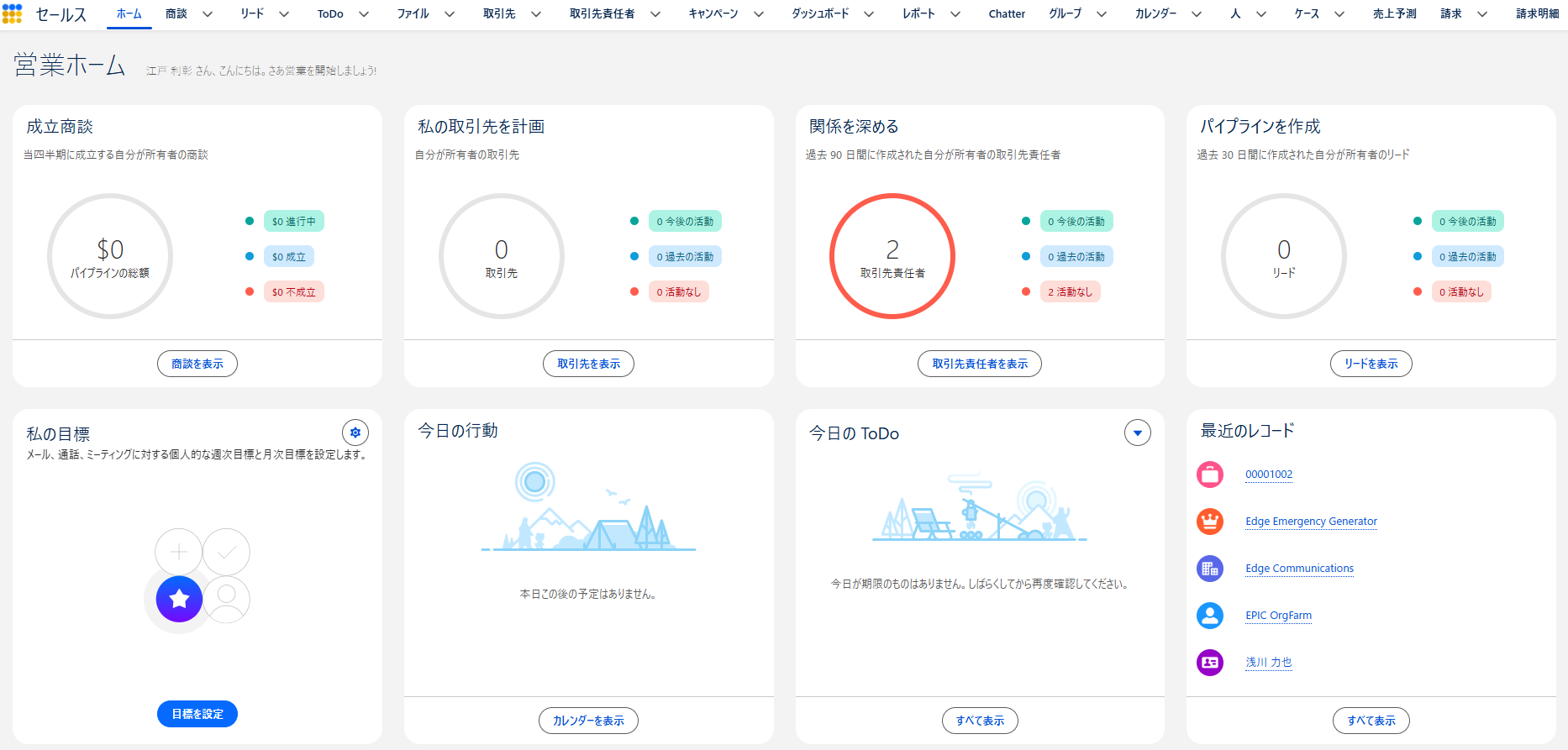Screen dimensions: 1568x750
Task: Open the 今日の ToDo filter dropdown arrow
Action: [1138, 433]
